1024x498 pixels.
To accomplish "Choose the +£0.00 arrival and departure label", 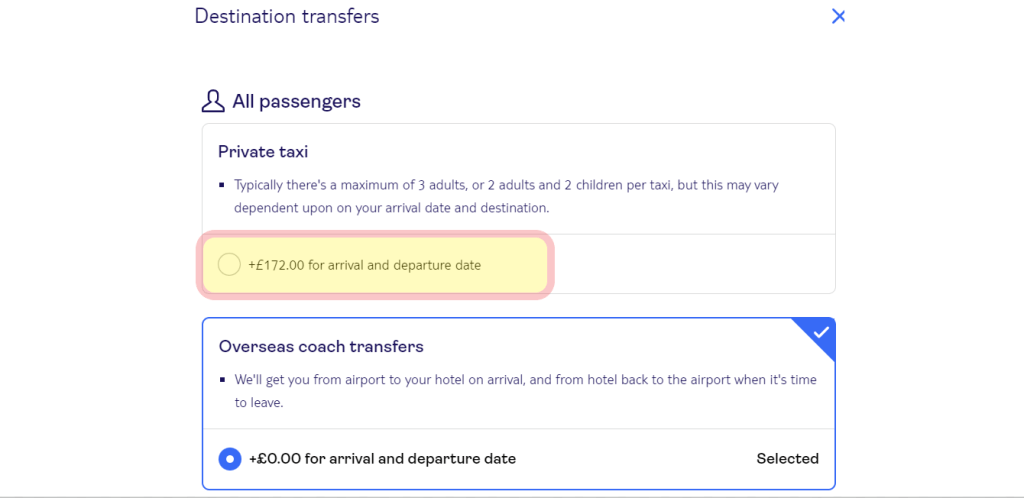I will coord(382,459).
